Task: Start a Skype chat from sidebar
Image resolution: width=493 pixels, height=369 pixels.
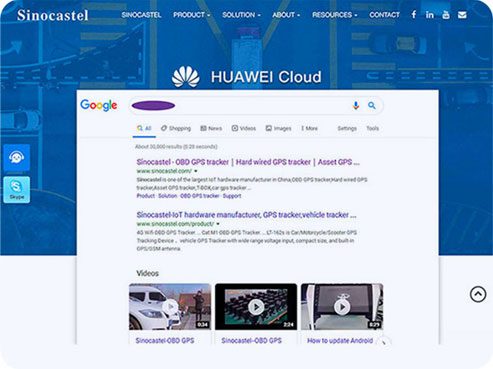Action: [16, 189]
